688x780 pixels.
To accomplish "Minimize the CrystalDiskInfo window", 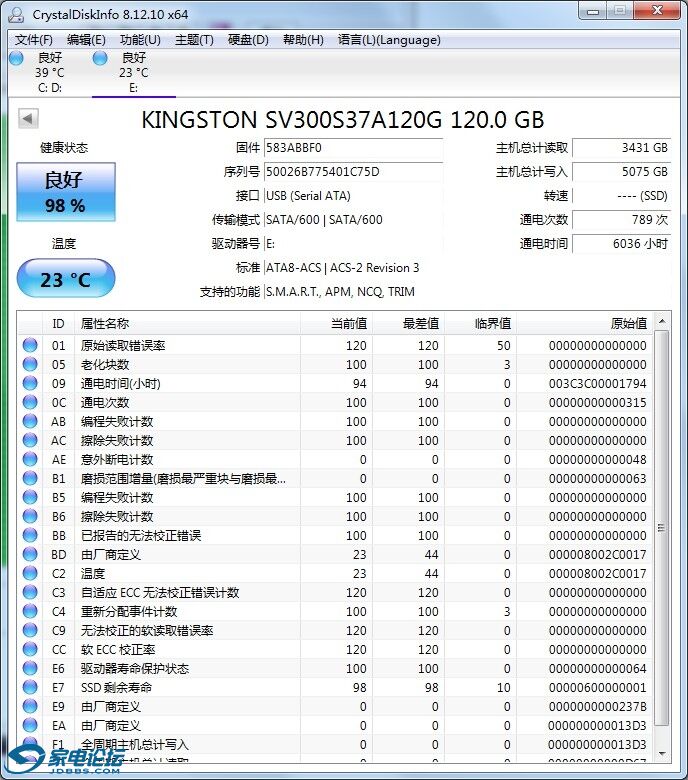I will (x=592, y=11).
